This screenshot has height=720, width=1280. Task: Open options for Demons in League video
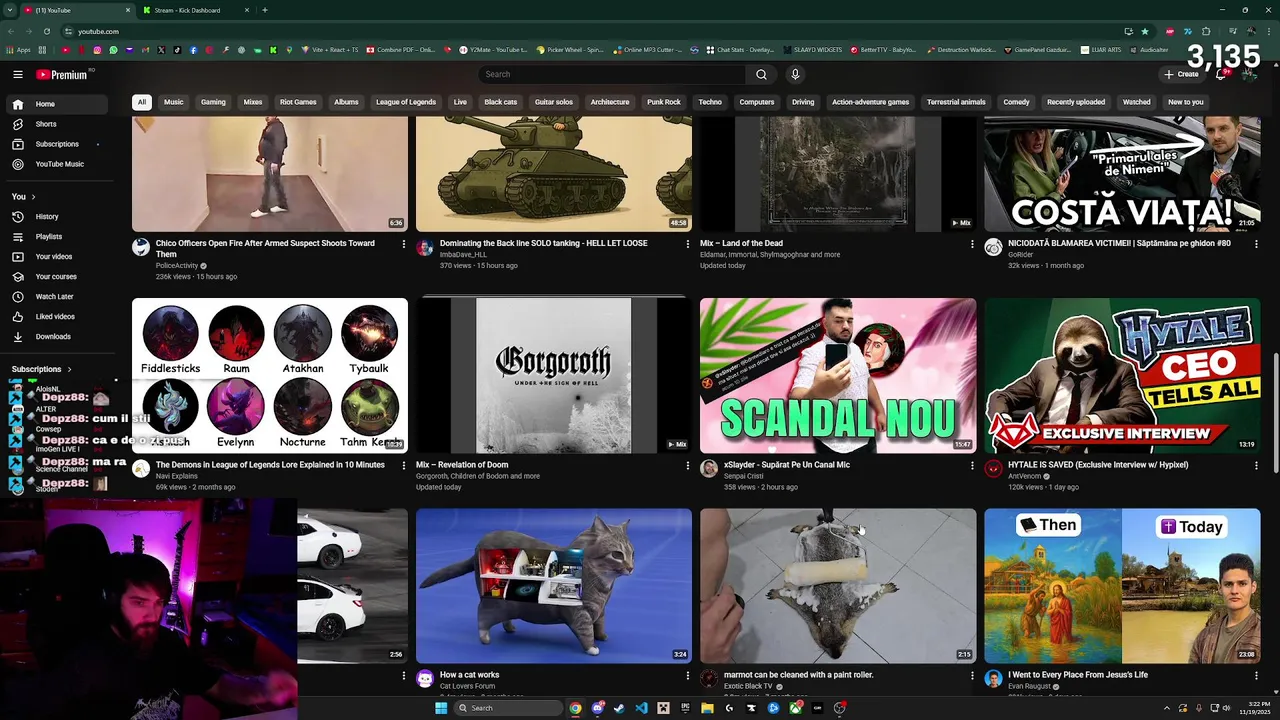404,466
